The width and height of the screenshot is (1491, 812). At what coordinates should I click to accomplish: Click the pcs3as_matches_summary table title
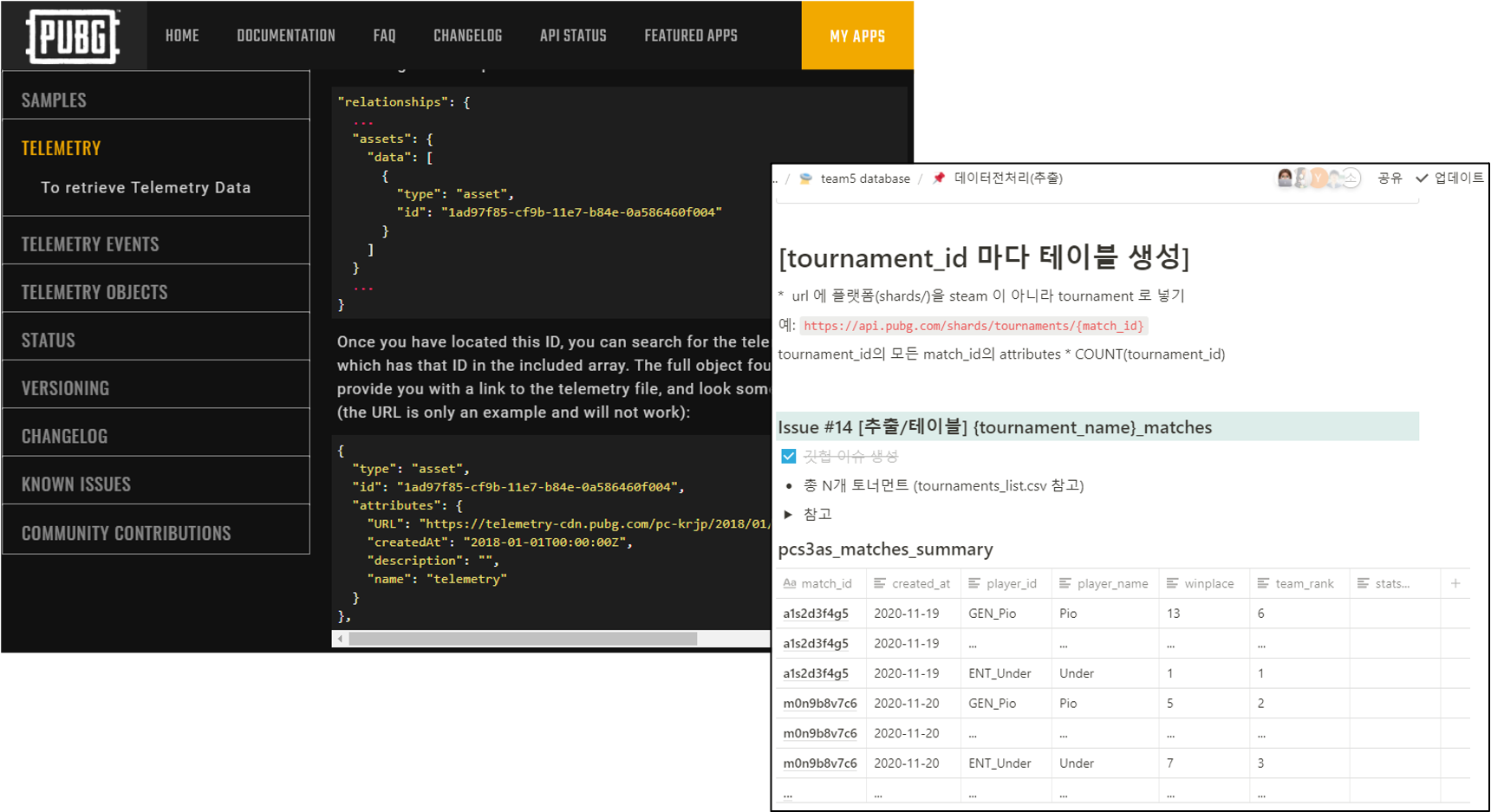coord(885,549)
